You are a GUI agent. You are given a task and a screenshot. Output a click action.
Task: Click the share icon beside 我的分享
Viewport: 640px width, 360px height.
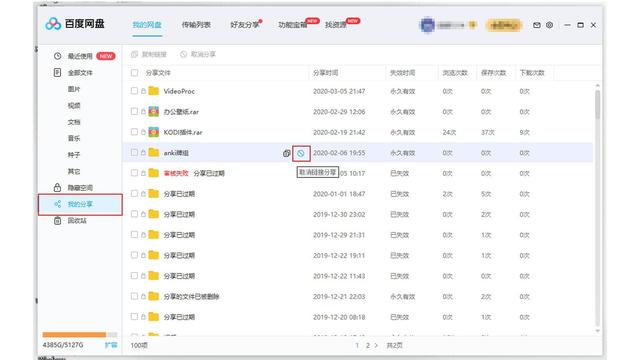click(x=58, y=204)
